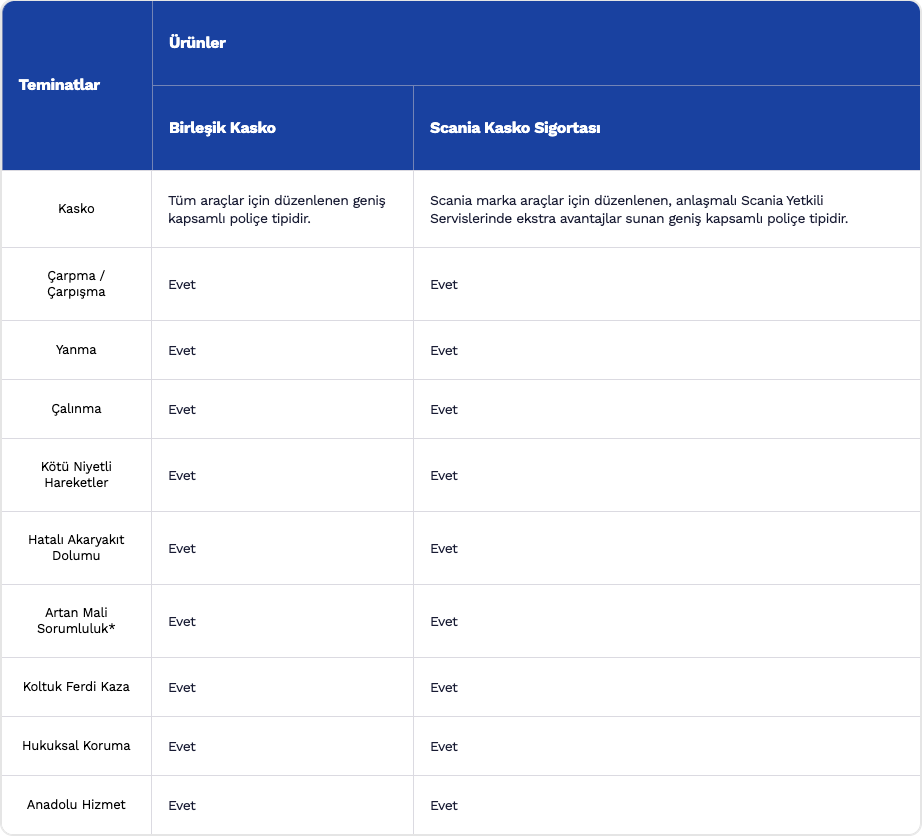923x838 pixels.
Task: Click Scania's Evet in Anadolu Hizmet row
Action: tap(444, 806)
